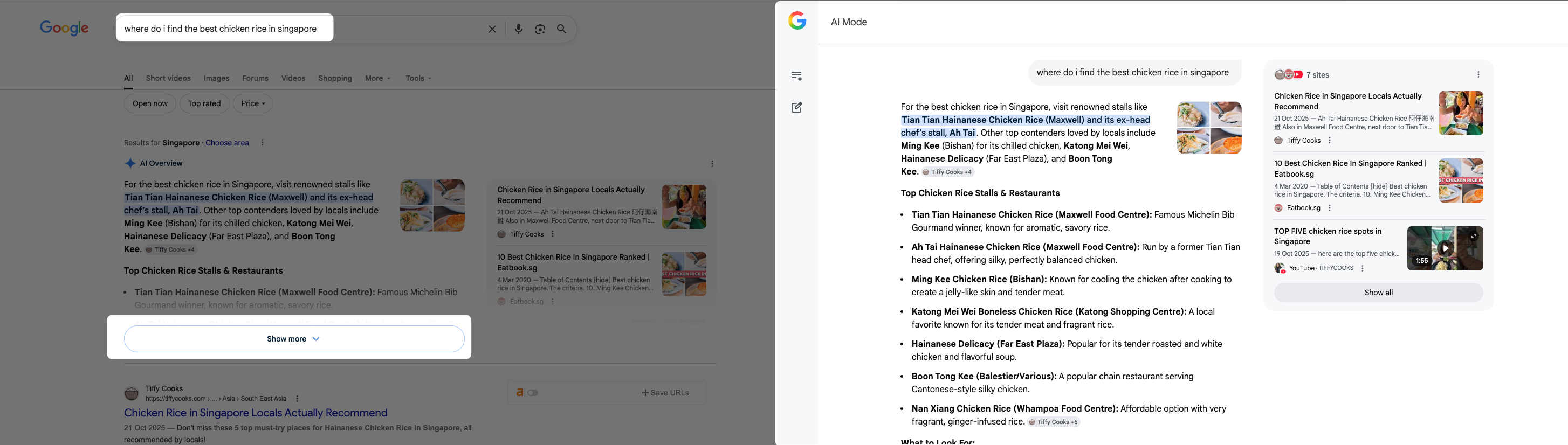Expand AI Overview with Show more
Viewport: 1568px width, 445px height.
point(293,339)
